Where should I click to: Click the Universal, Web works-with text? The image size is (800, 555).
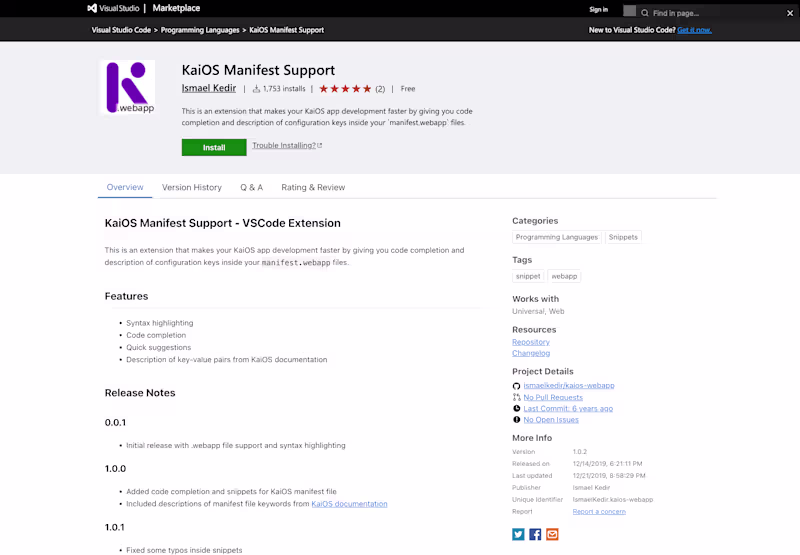[x=538, y=311]
